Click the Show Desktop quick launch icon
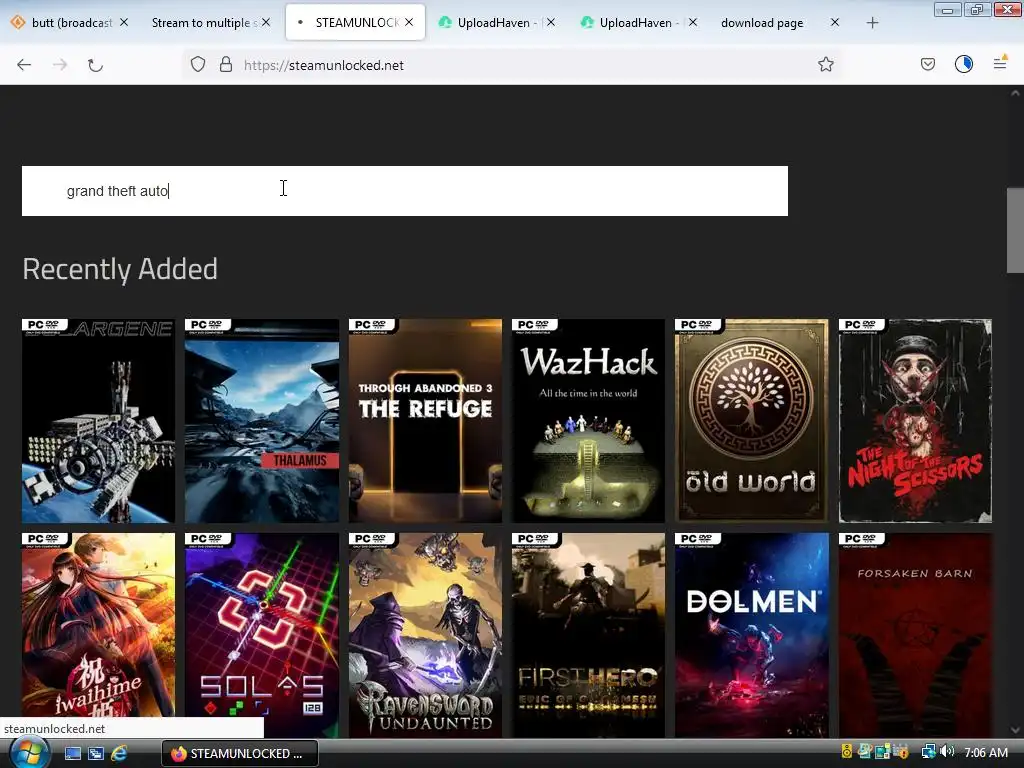 pyautogui.click(x=72, y=753)
